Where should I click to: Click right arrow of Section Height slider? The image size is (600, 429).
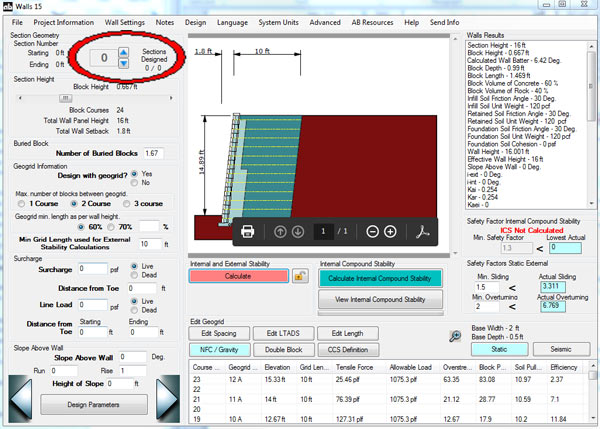171,98
